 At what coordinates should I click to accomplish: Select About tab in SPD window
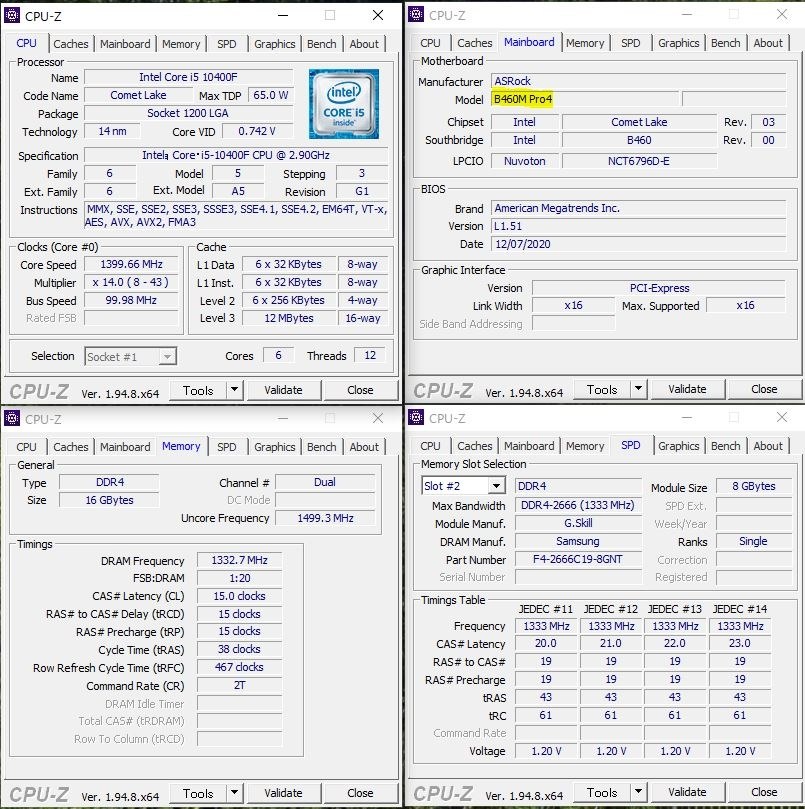(768, 446)
